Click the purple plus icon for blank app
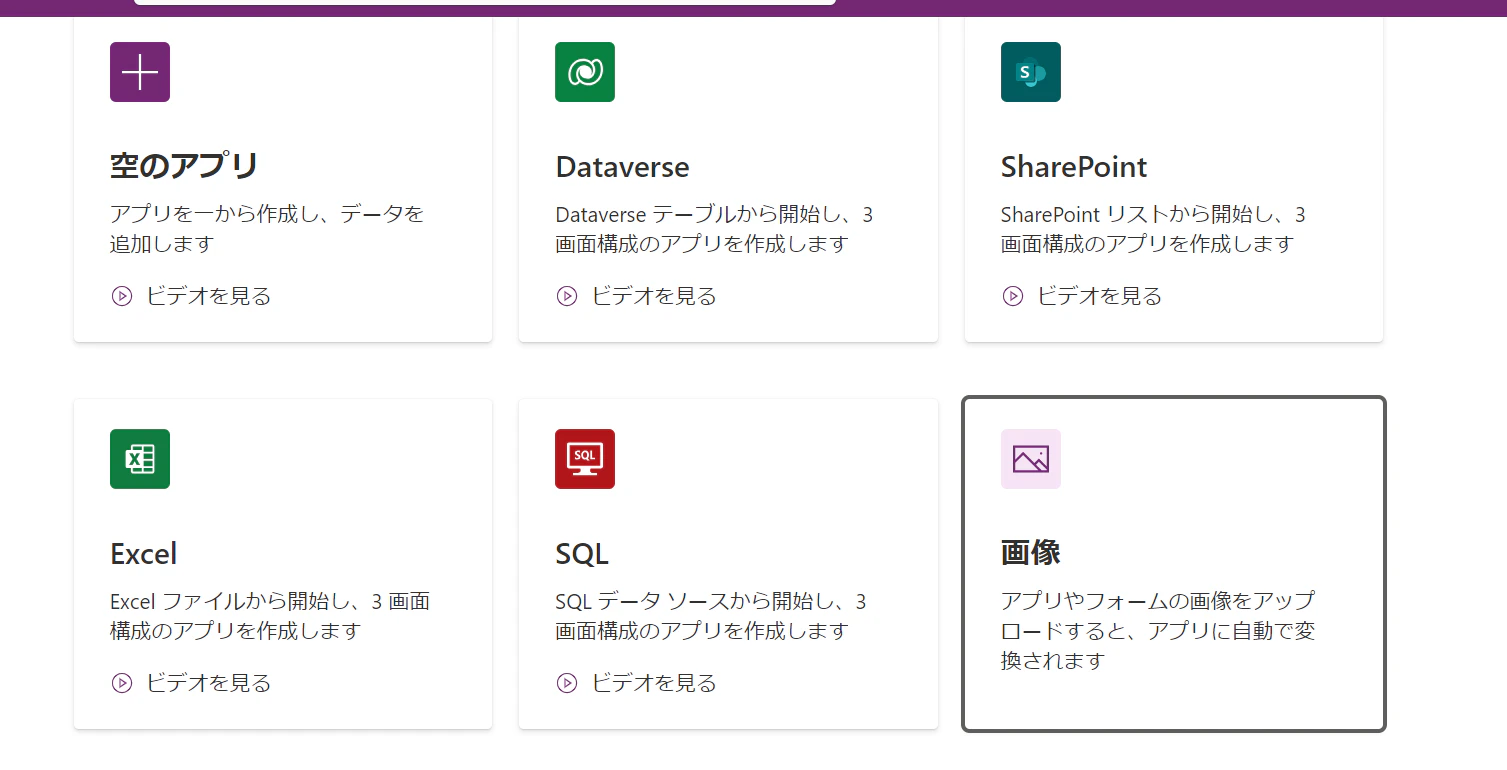Image resolution: width=1507 pixels, height=770 pixels. tap(140, 72)
